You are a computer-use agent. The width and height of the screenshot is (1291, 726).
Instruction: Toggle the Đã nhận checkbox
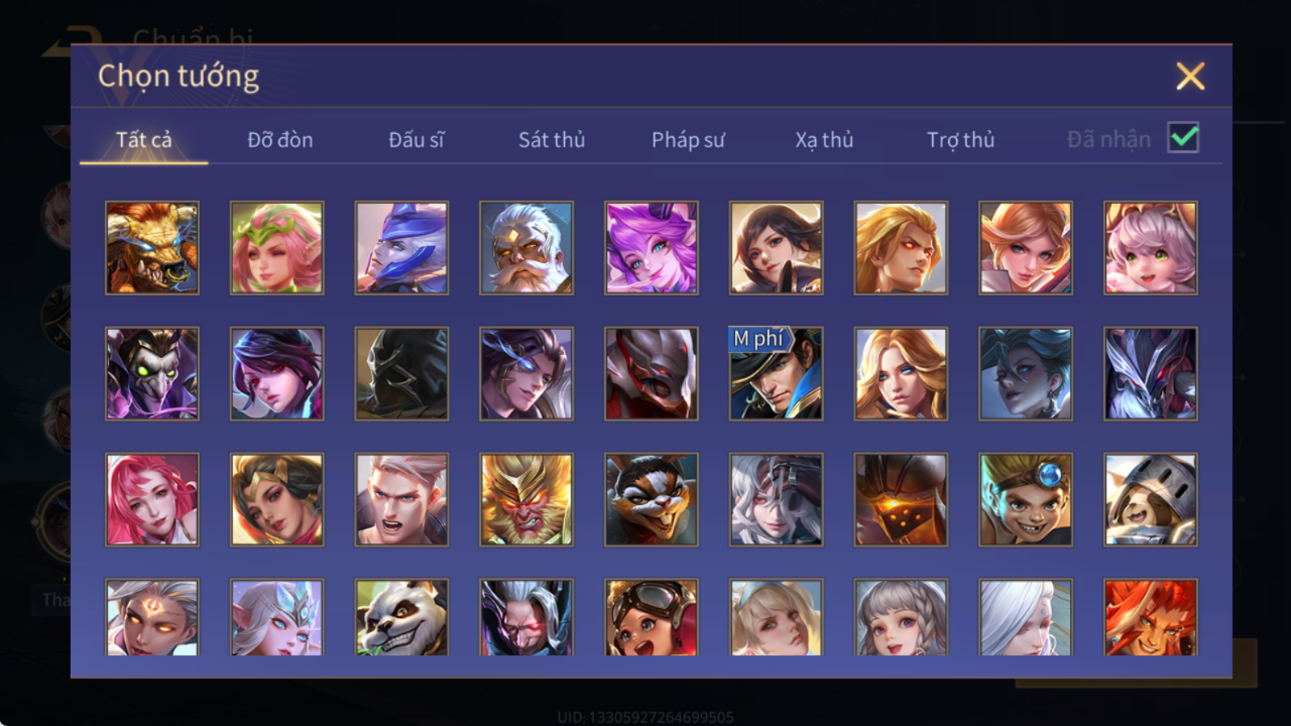(1183, 139)
